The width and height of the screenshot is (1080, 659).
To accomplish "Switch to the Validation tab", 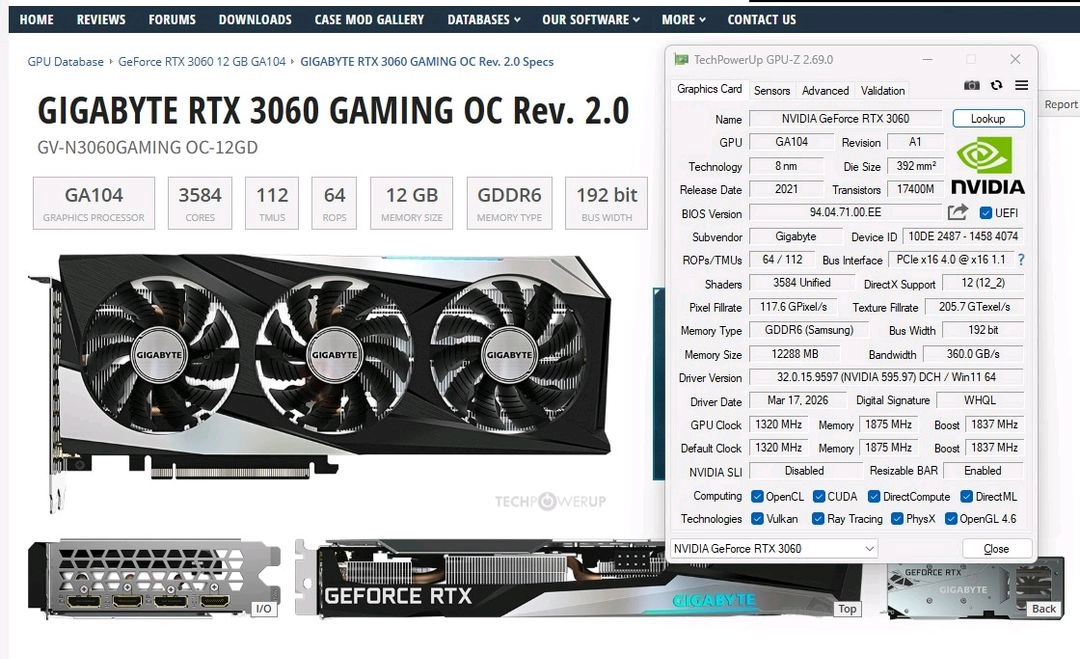I will point(882,90).
